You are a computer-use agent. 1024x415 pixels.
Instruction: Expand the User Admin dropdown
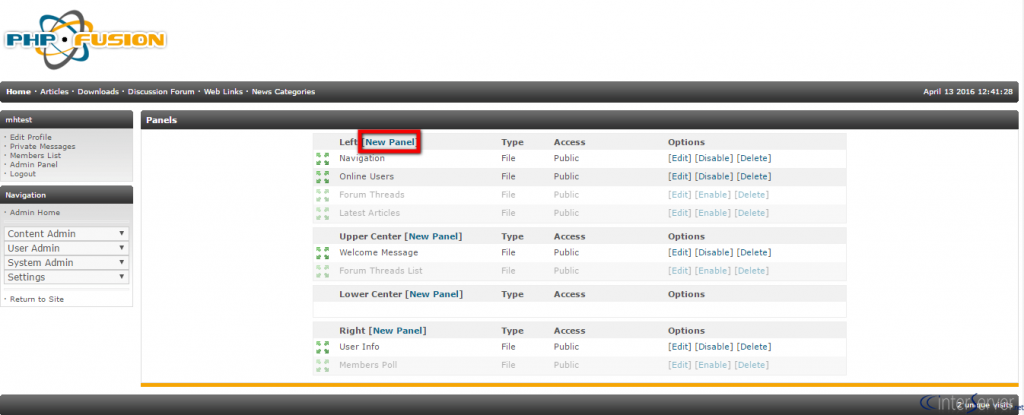(67, 248)
